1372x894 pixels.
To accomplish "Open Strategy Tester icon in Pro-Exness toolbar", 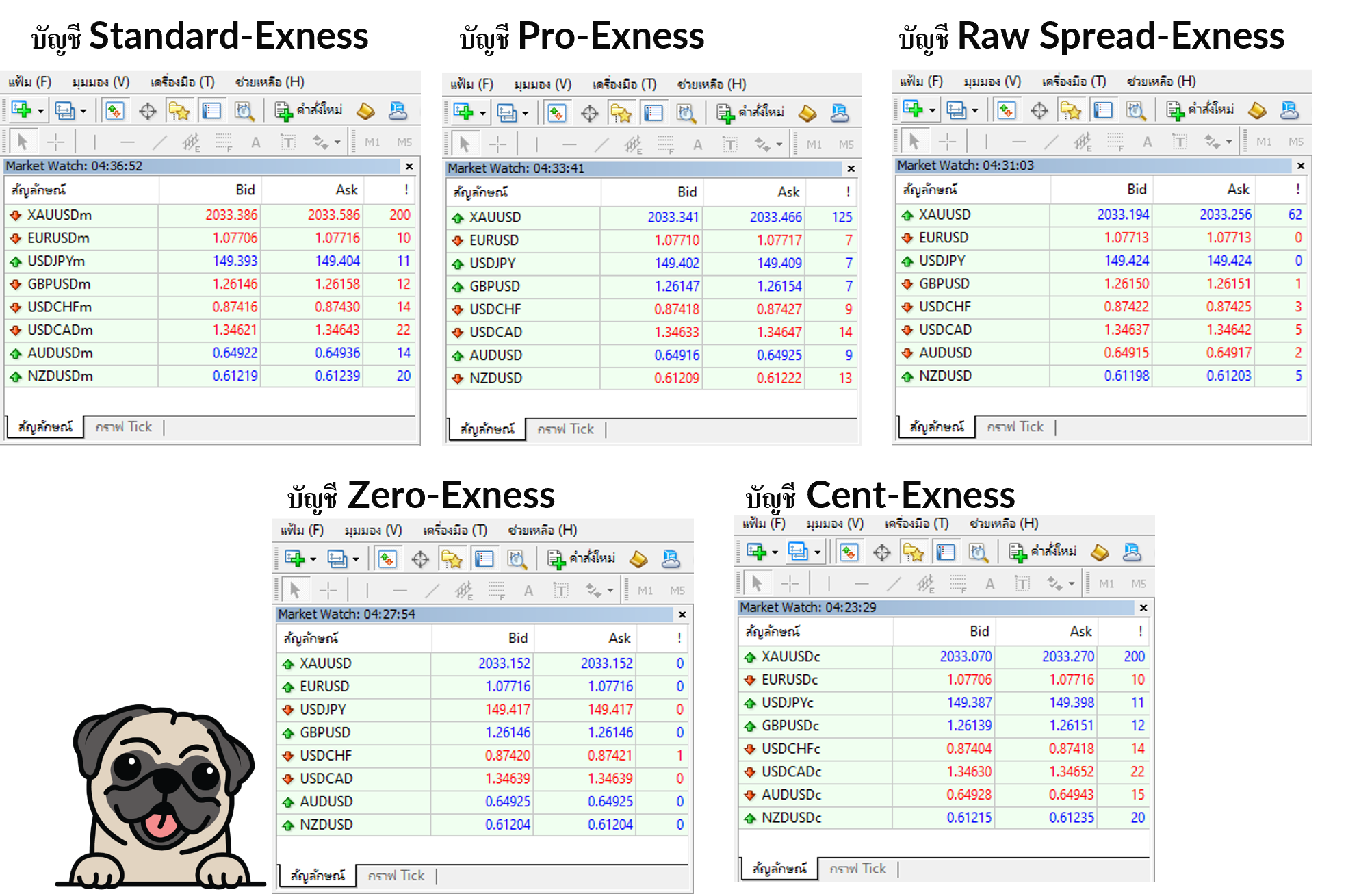I will [686, 113].
